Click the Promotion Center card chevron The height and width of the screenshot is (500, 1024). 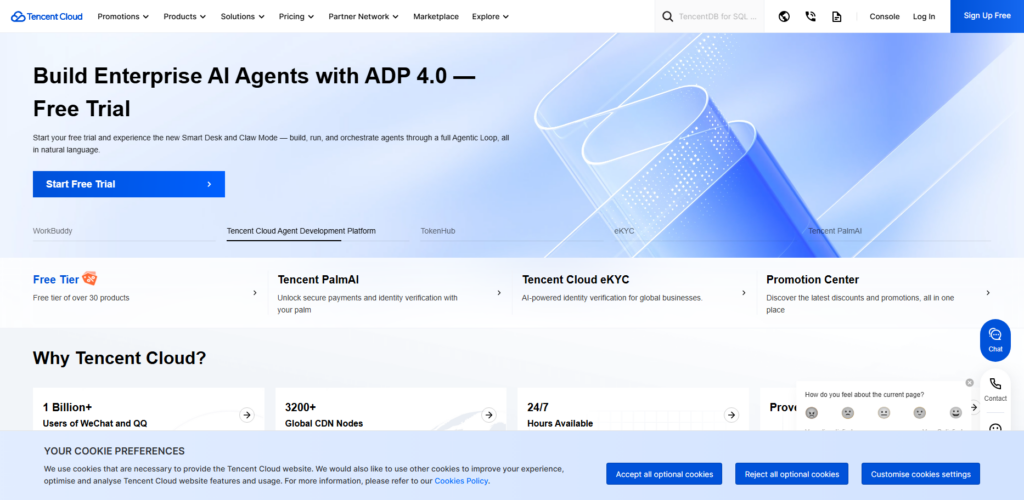coord(988,293)
